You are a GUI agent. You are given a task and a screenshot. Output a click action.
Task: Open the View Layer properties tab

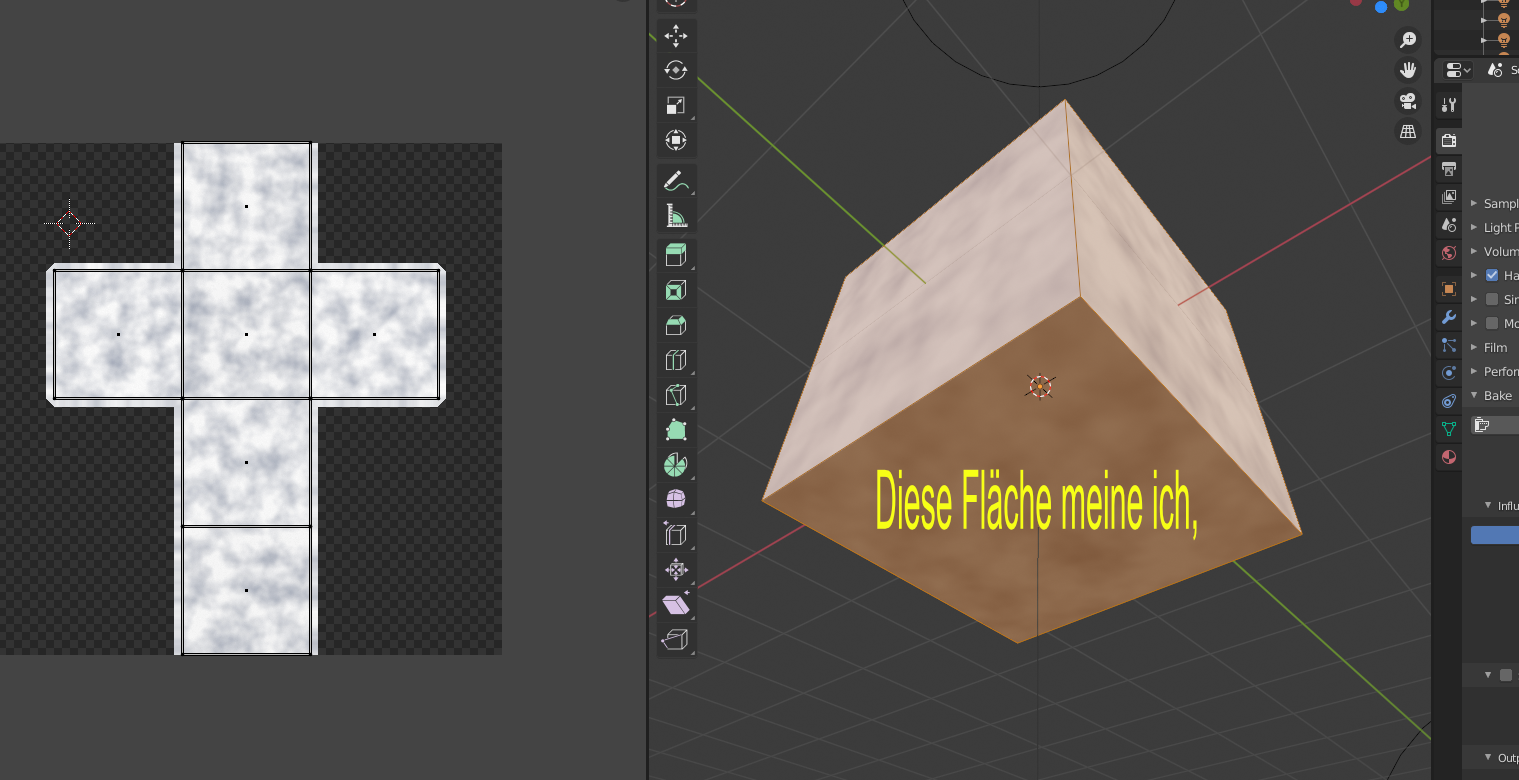[x=1448, y=197]
